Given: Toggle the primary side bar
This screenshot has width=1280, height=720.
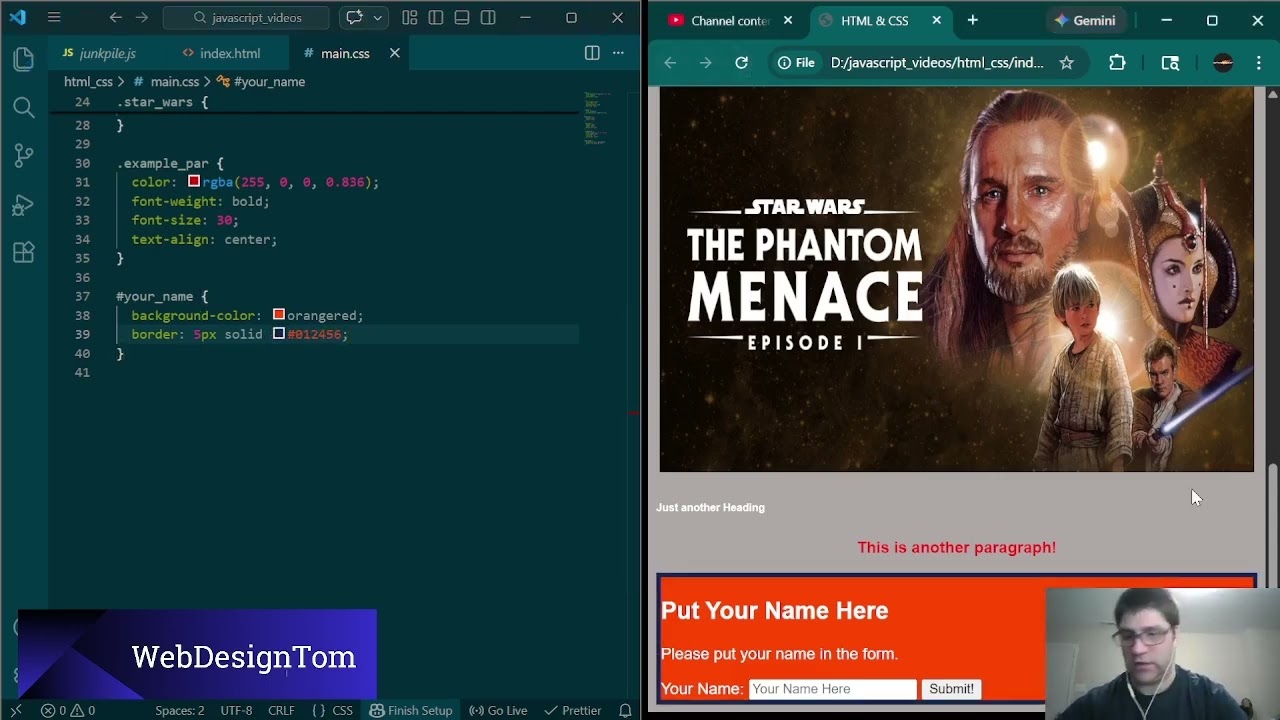Looking at the screenshot, I should tap(436, 18).
